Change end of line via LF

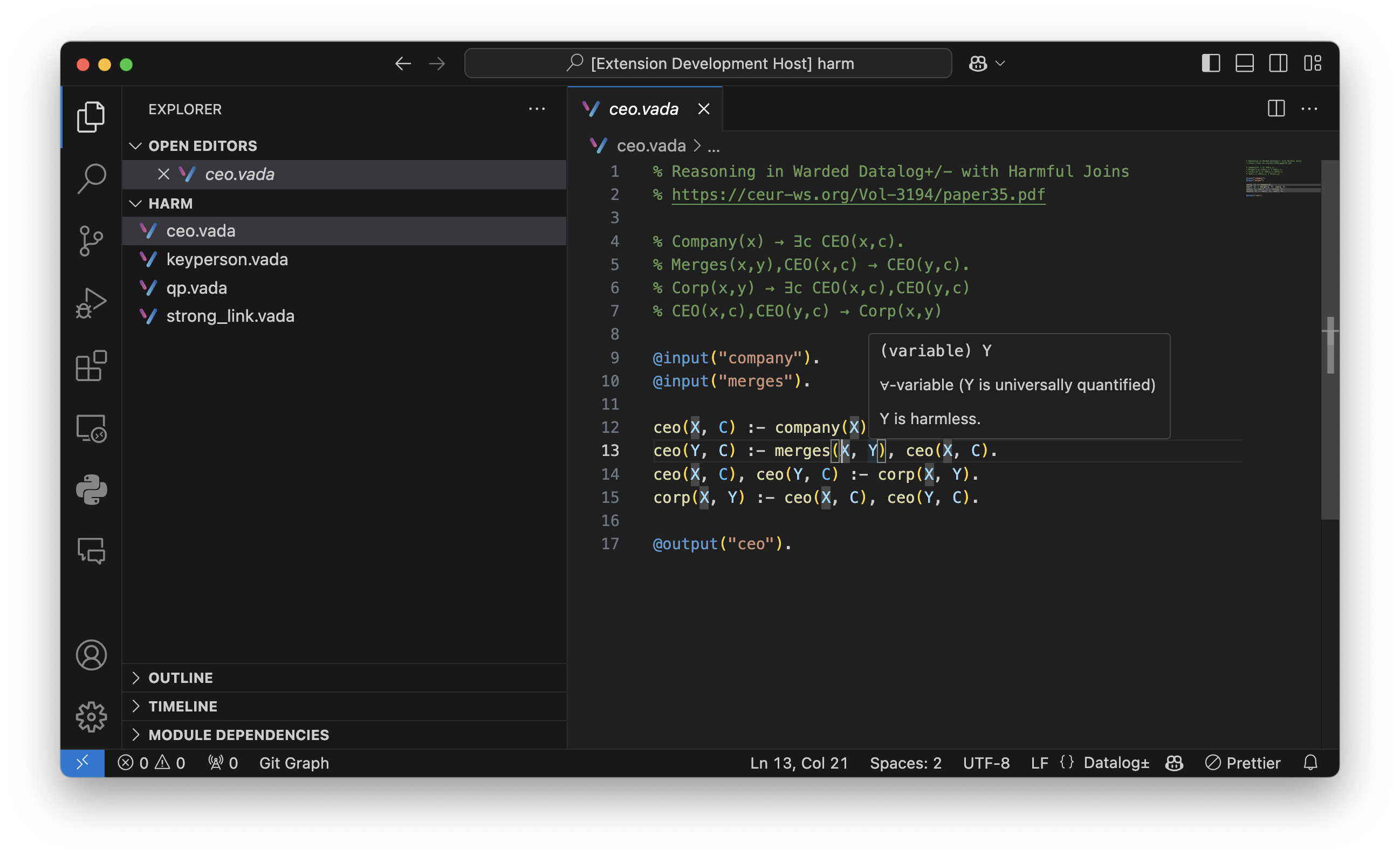coord(1040,763)
